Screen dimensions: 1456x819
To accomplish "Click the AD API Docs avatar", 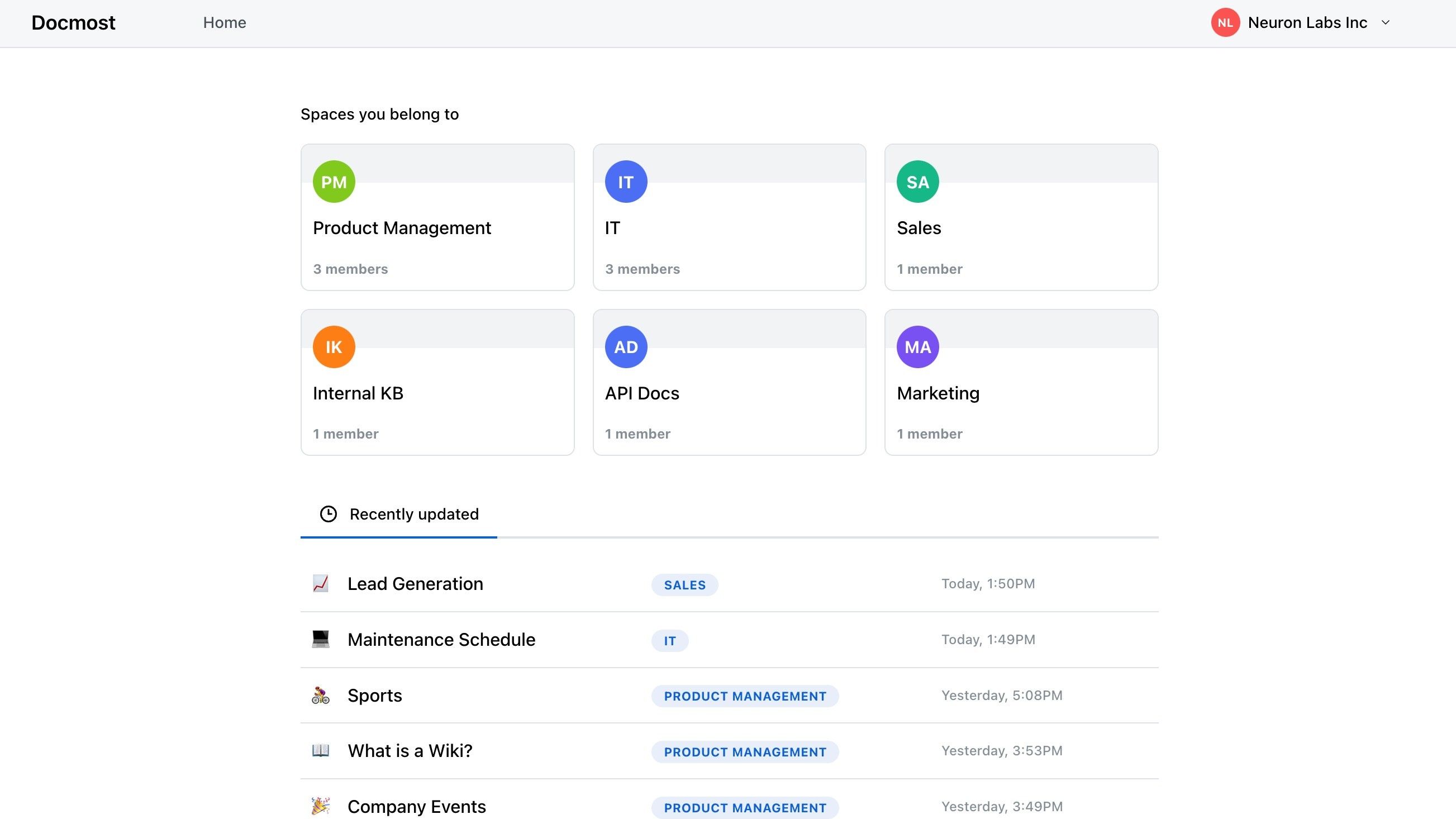I will pyautogui.click(x=626, y=346).
